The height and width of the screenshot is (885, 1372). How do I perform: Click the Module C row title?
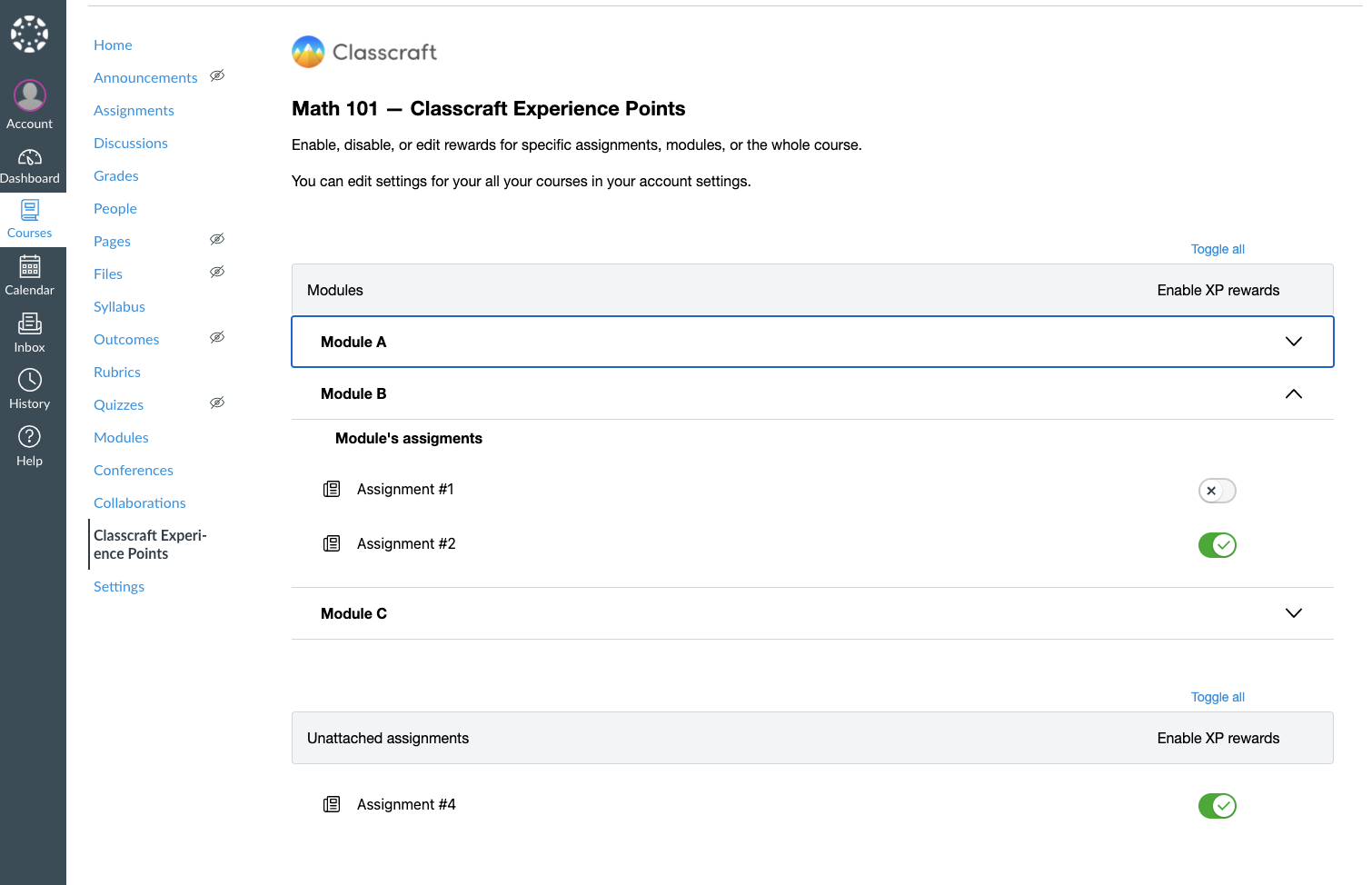point(353,613)
